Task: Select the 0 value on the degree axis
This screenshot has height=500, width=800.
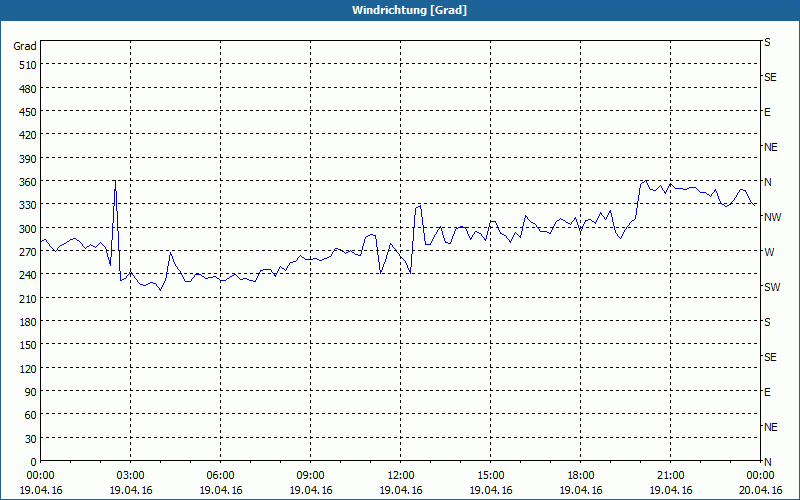Action: point(34,462)
